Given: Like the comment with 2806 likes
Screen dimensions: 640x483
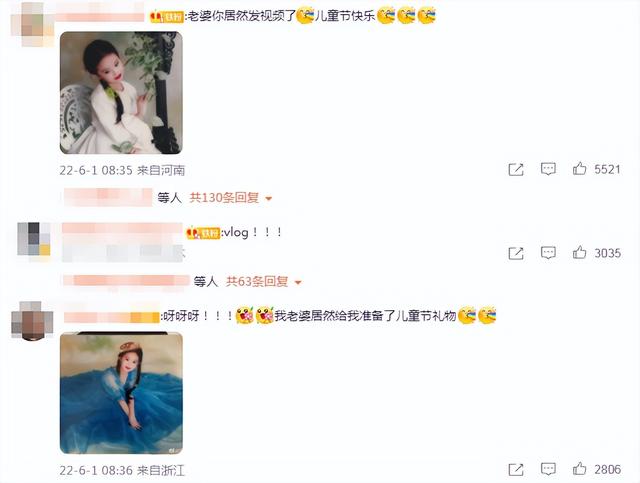Looking at the screenshot, I should pyautogui.click(x=579, y=469).
